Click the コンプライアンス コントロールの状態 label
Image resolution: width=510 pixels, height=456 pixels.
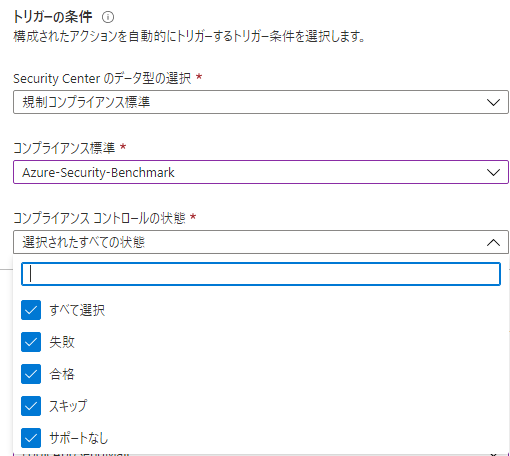(x=99, y=218)
